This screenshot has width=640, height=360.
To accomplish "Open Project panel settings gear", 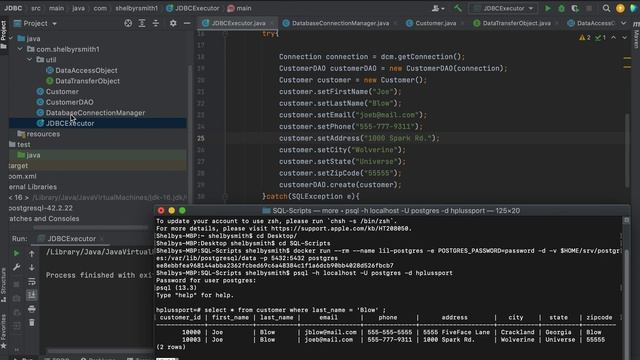I will click(173, 23).
